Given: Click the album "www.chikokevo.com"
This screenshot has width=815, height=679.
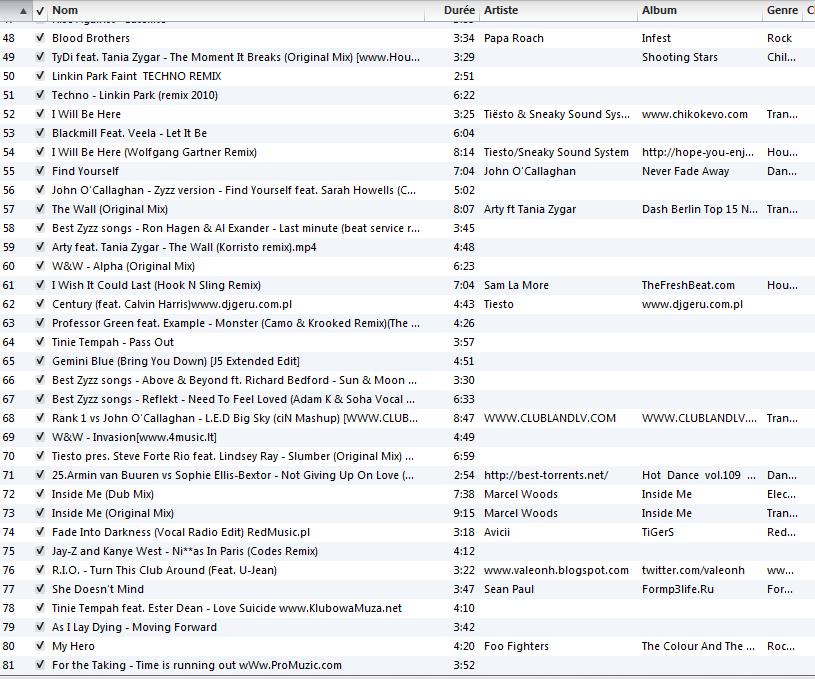Looking at the screenshot, I should 695,114.
